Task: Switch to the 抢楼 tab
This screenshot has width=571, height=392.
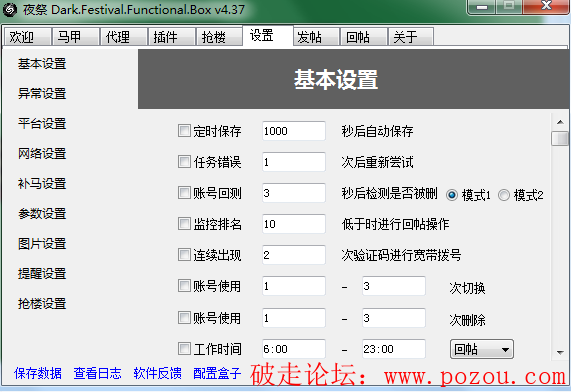Action: (x=219, y=36)
